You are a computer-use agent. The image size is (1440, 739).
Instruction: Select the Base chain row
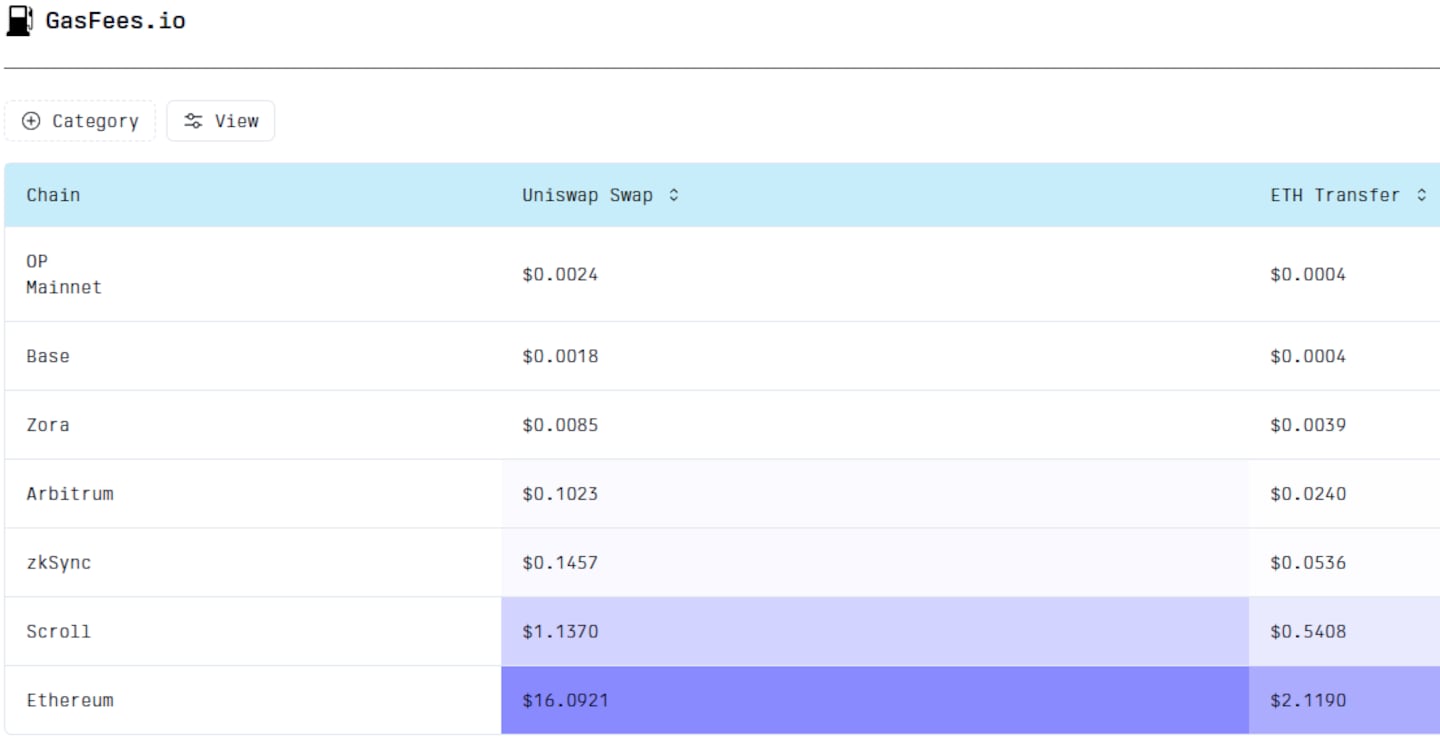(722, 356)
